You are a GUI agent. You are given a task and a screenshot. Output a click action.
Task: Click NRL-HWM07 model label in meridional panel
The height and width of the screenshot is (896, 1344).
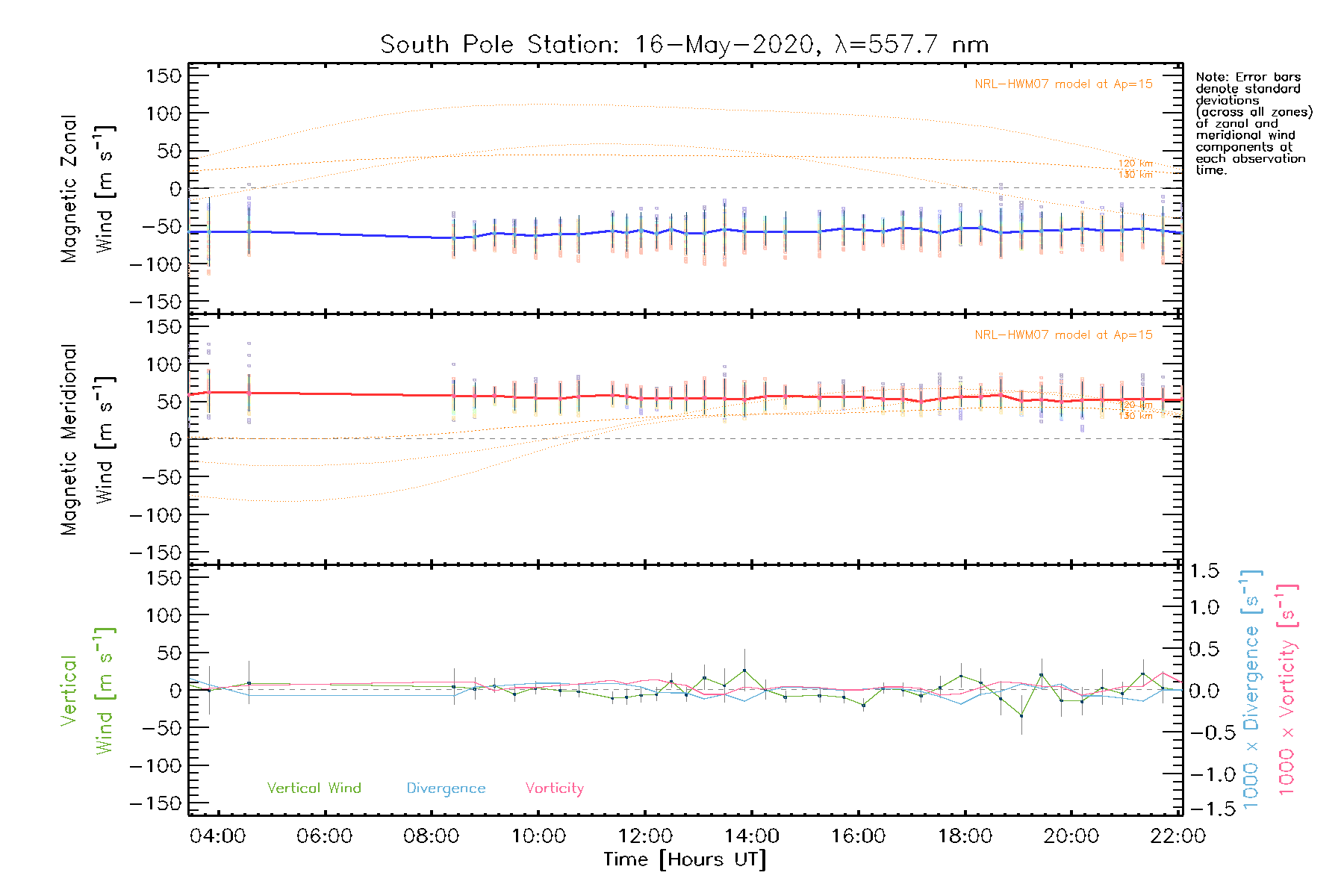1063,335
